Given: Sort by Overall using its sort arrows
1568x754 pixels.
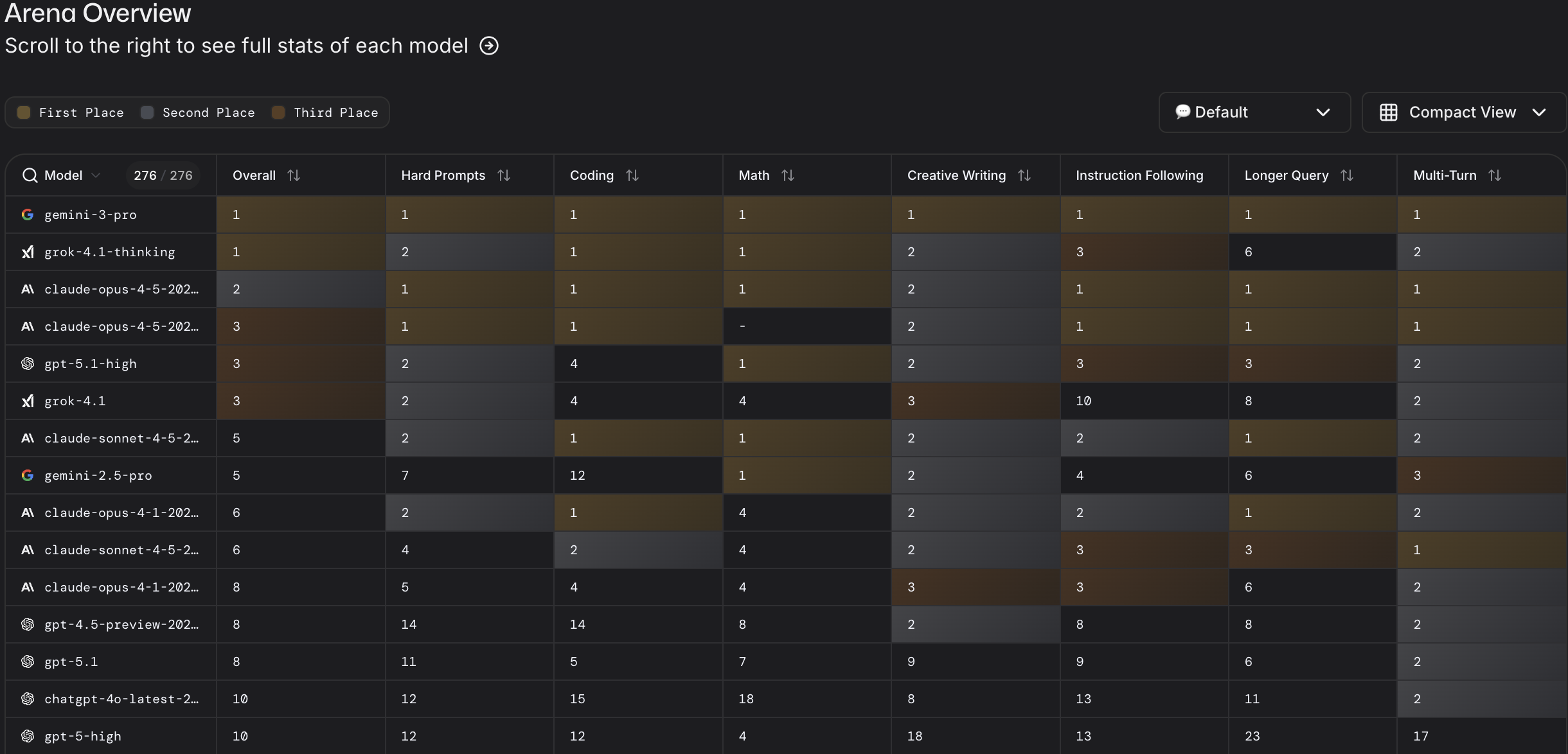Looking at the screenshot, I should point(294,175).
